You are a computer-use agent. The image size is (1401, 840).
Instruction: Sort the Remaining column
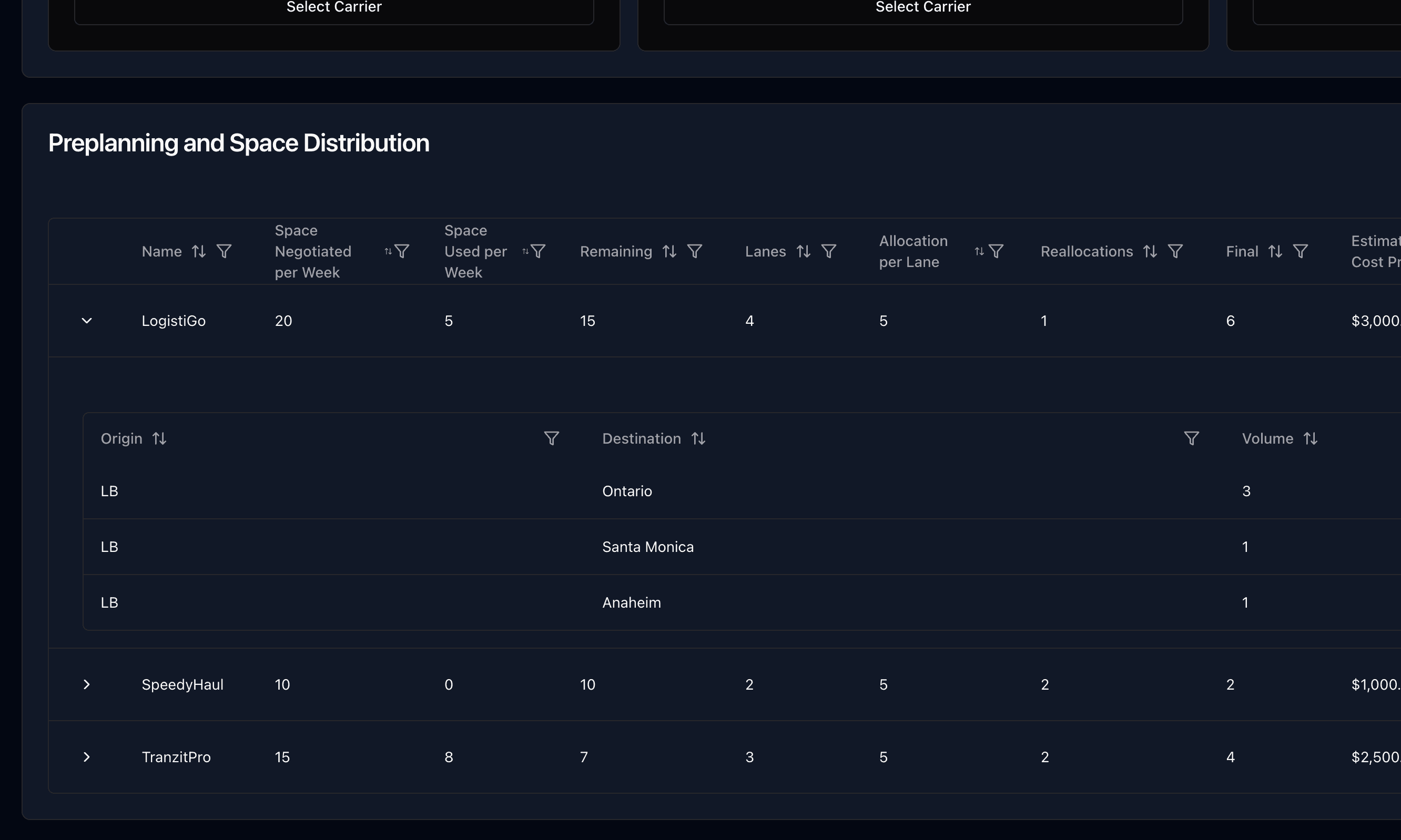669,251
